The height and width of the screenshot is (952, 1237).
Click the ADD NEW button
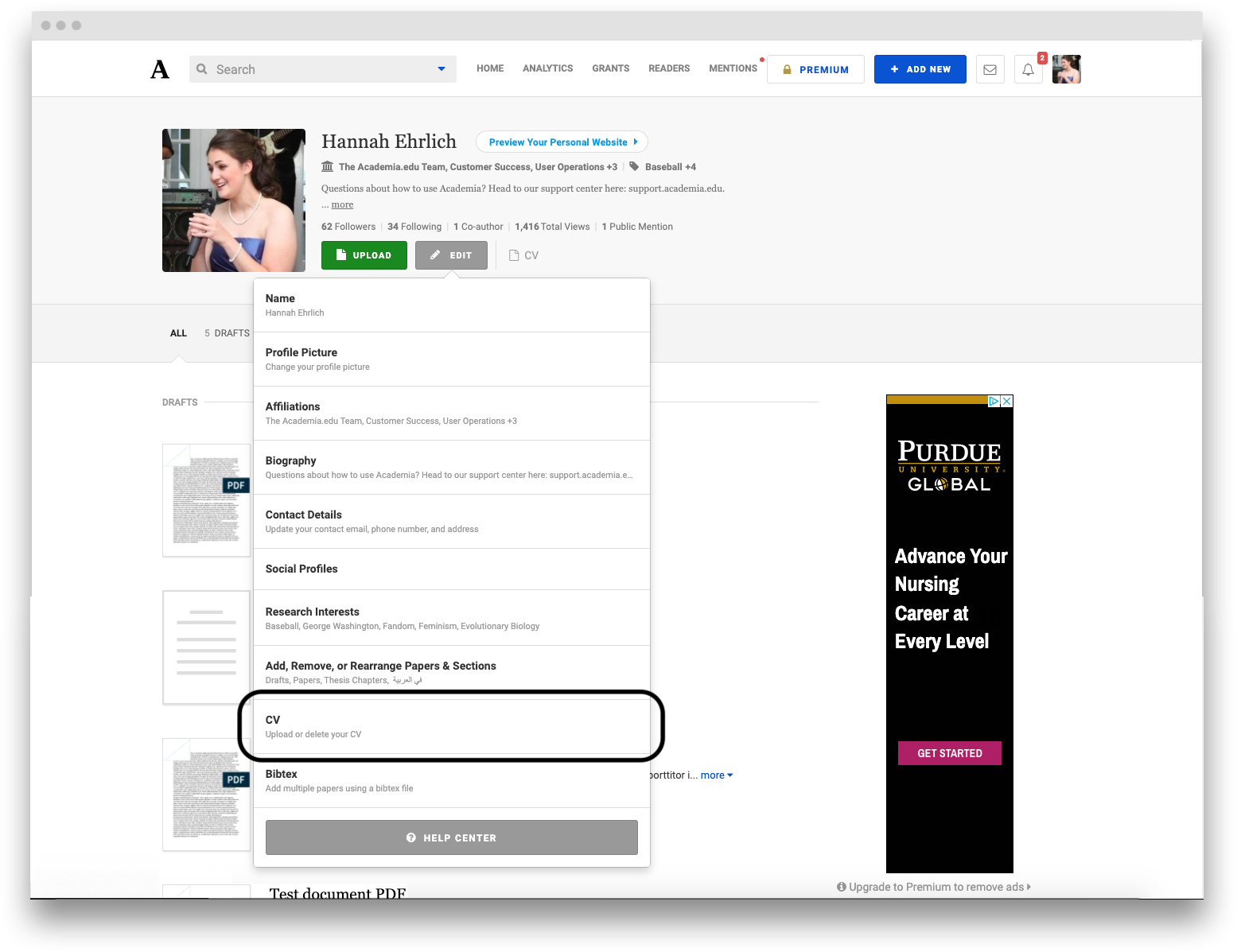pos(920,69)
